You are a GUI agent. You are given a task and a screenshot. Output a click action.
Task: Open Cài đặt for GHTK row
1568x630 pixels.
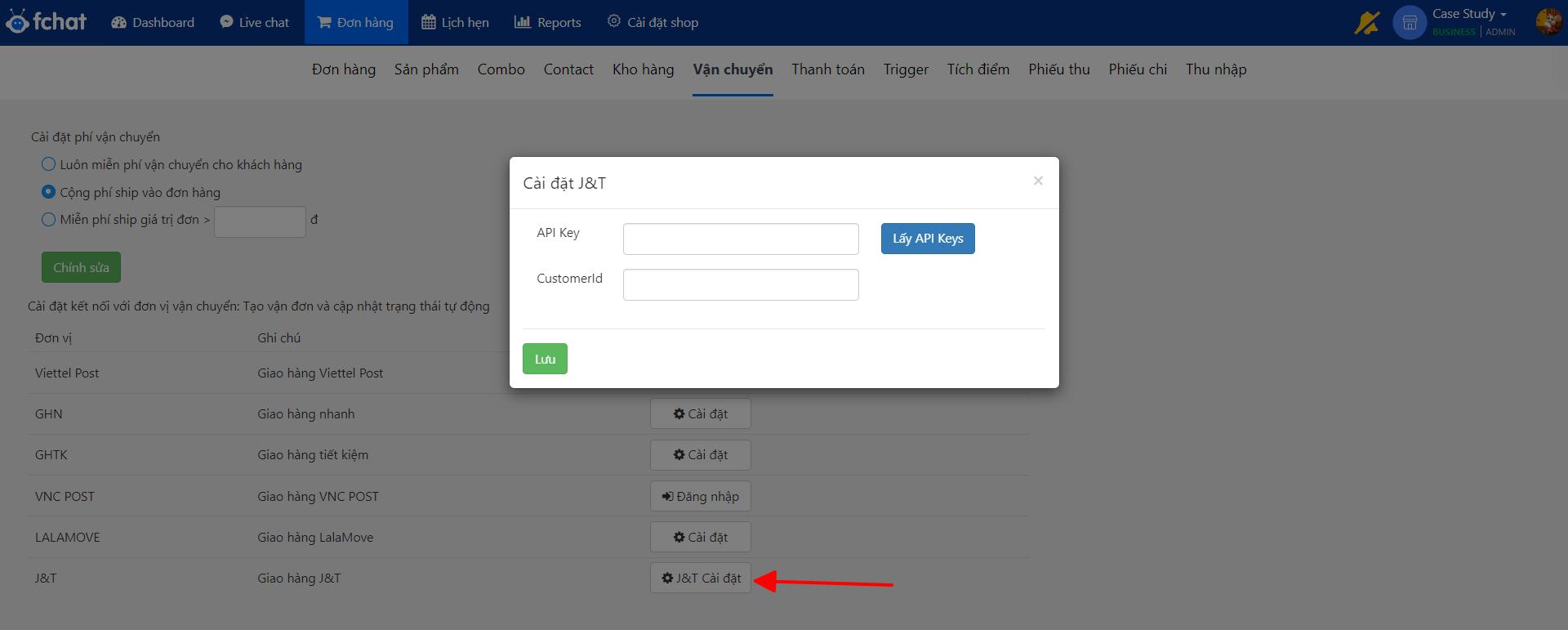pyautogui.click(x=701, y=454)
